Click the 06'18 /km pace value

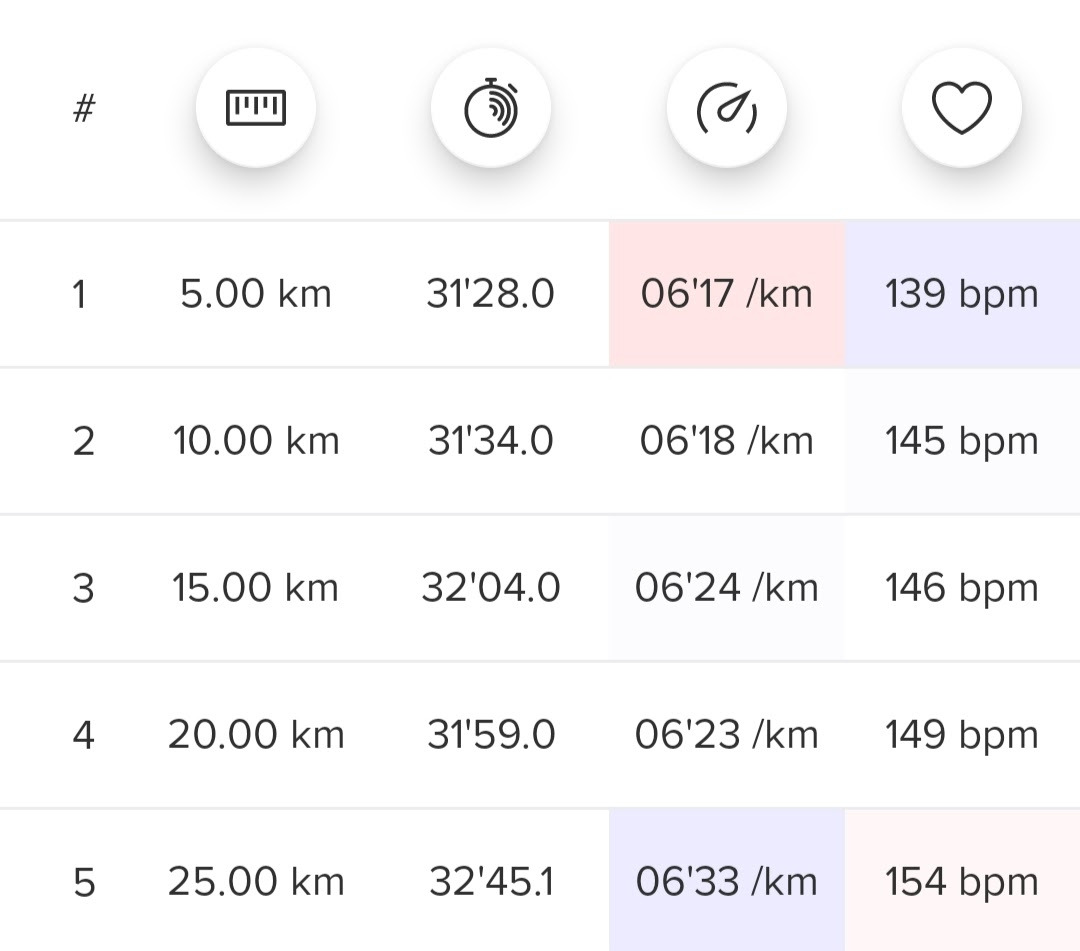727,441
